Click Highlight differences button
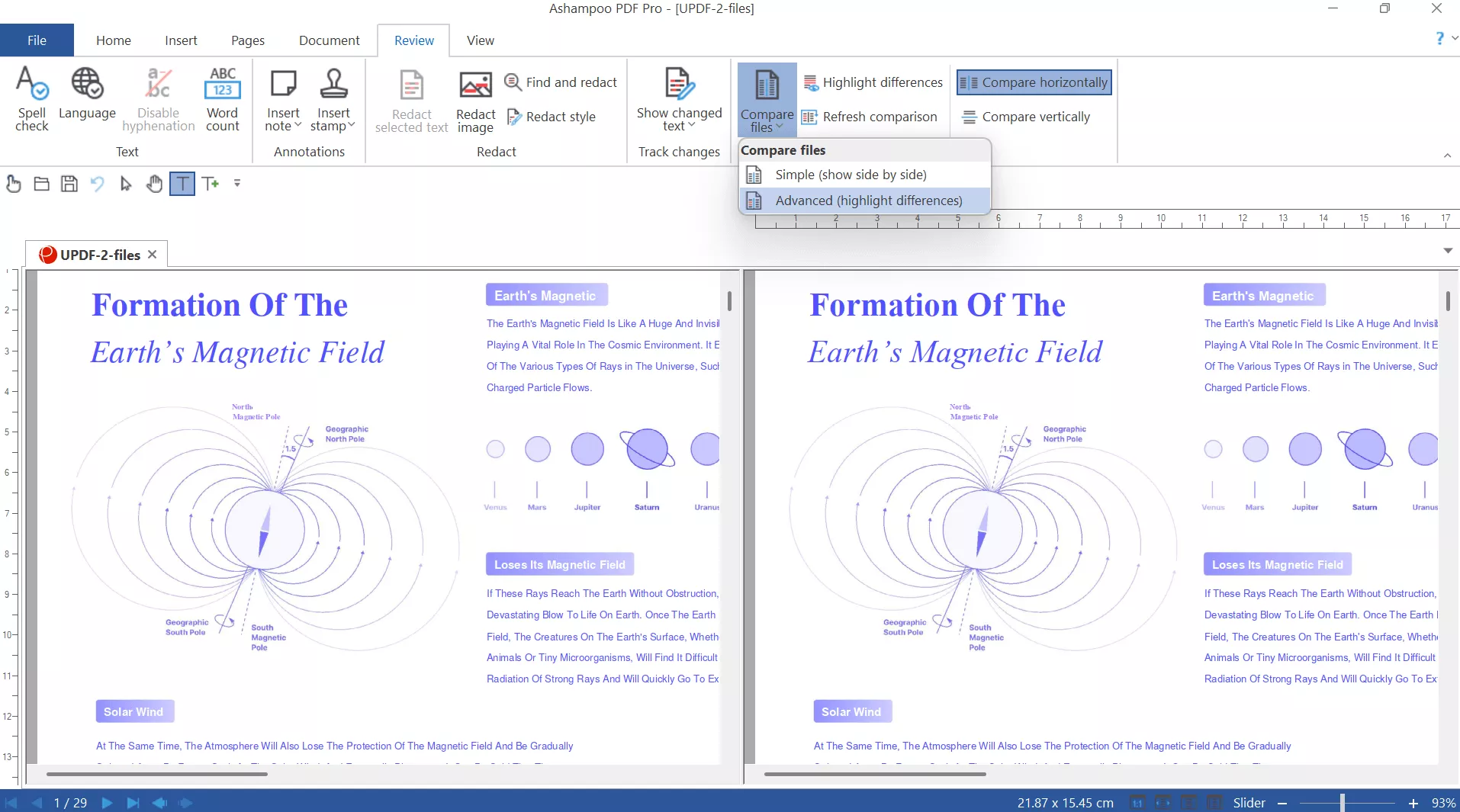 [x=873, y=82]
